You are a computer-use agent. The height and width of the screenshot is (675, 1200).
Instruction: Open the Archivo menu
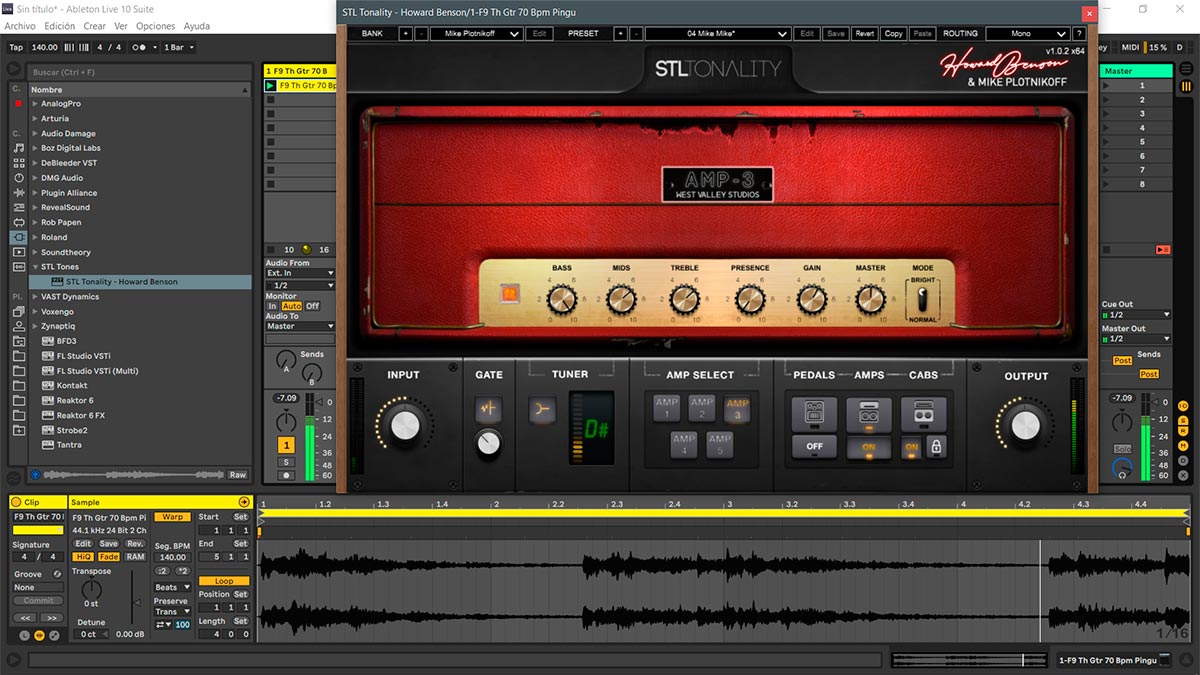20,26
